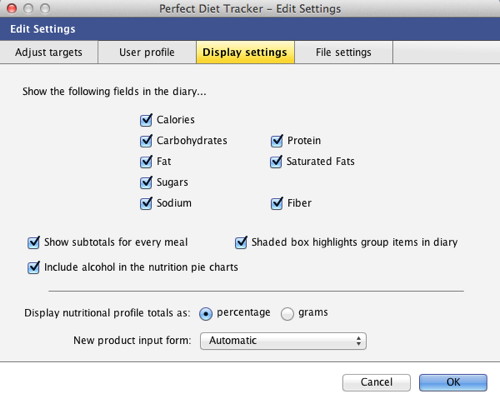500x404 pixels.
Task: Disable the Sodium field checkbox
Action: click(146, 203)
